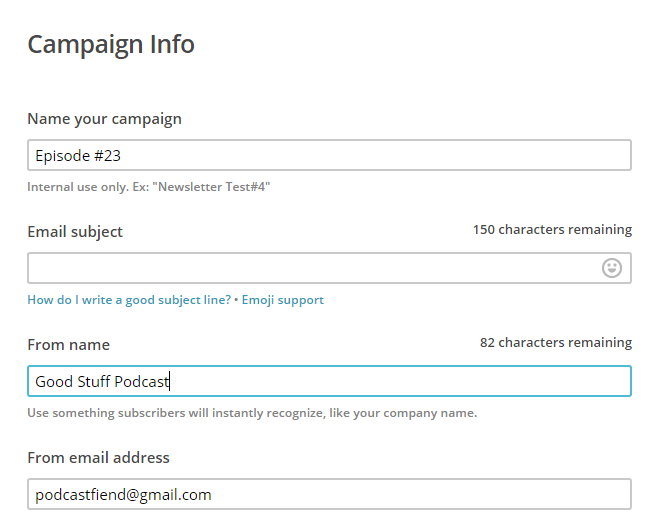
Task: Click the "From name" label
Action: click(68, 345)
